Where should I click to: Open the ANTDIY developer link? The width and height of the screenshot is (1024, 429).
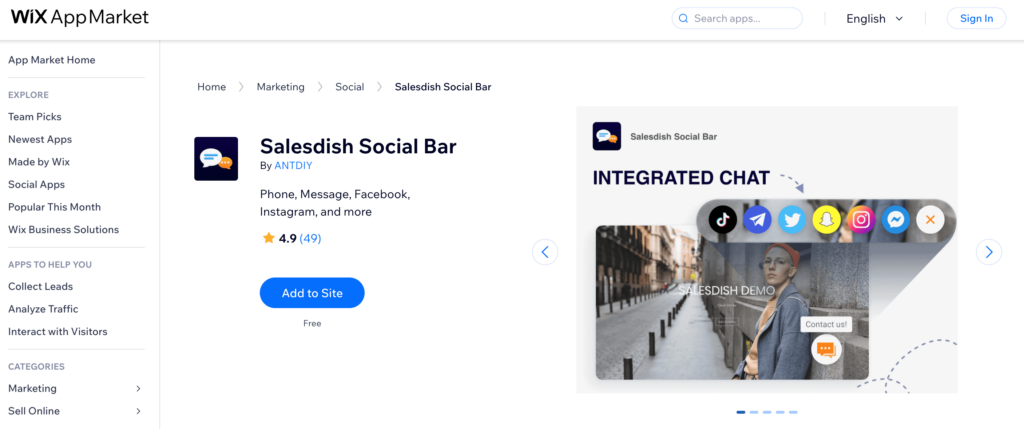point(293,166)
